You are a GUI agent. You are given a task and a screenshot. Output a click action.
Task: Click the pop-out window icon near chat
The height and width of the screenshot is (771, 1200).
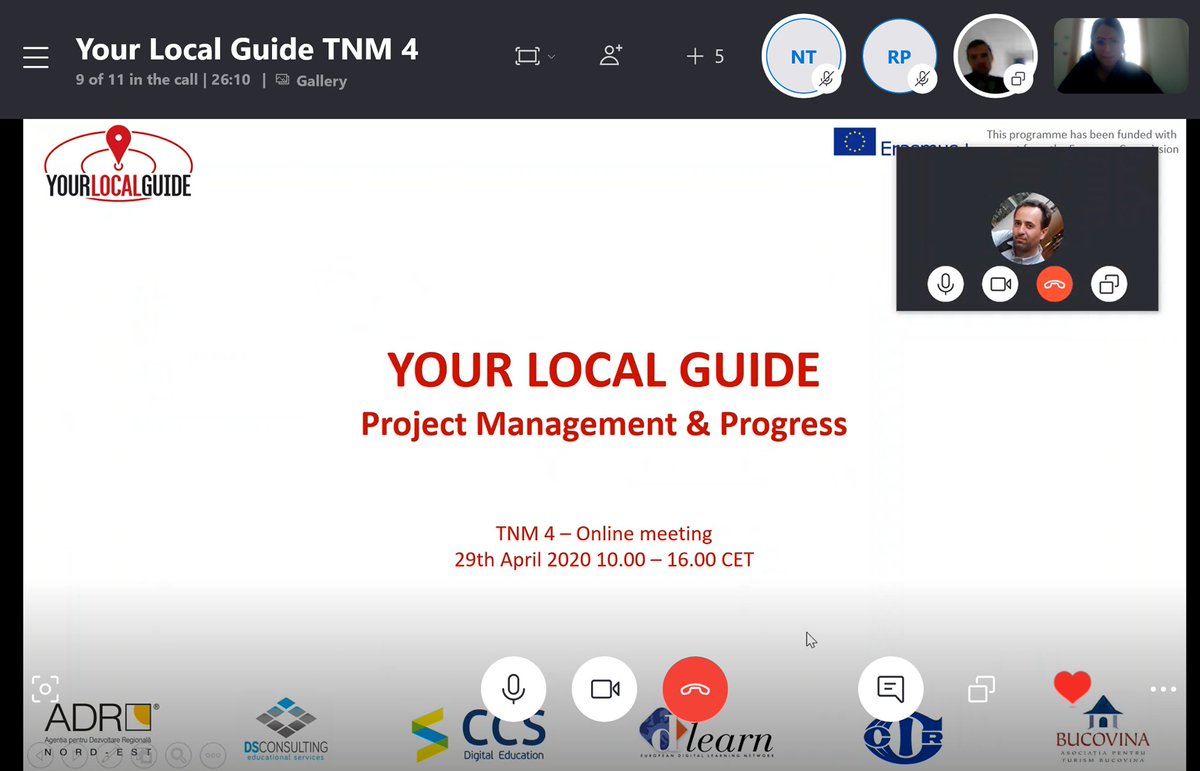(981, 689)
